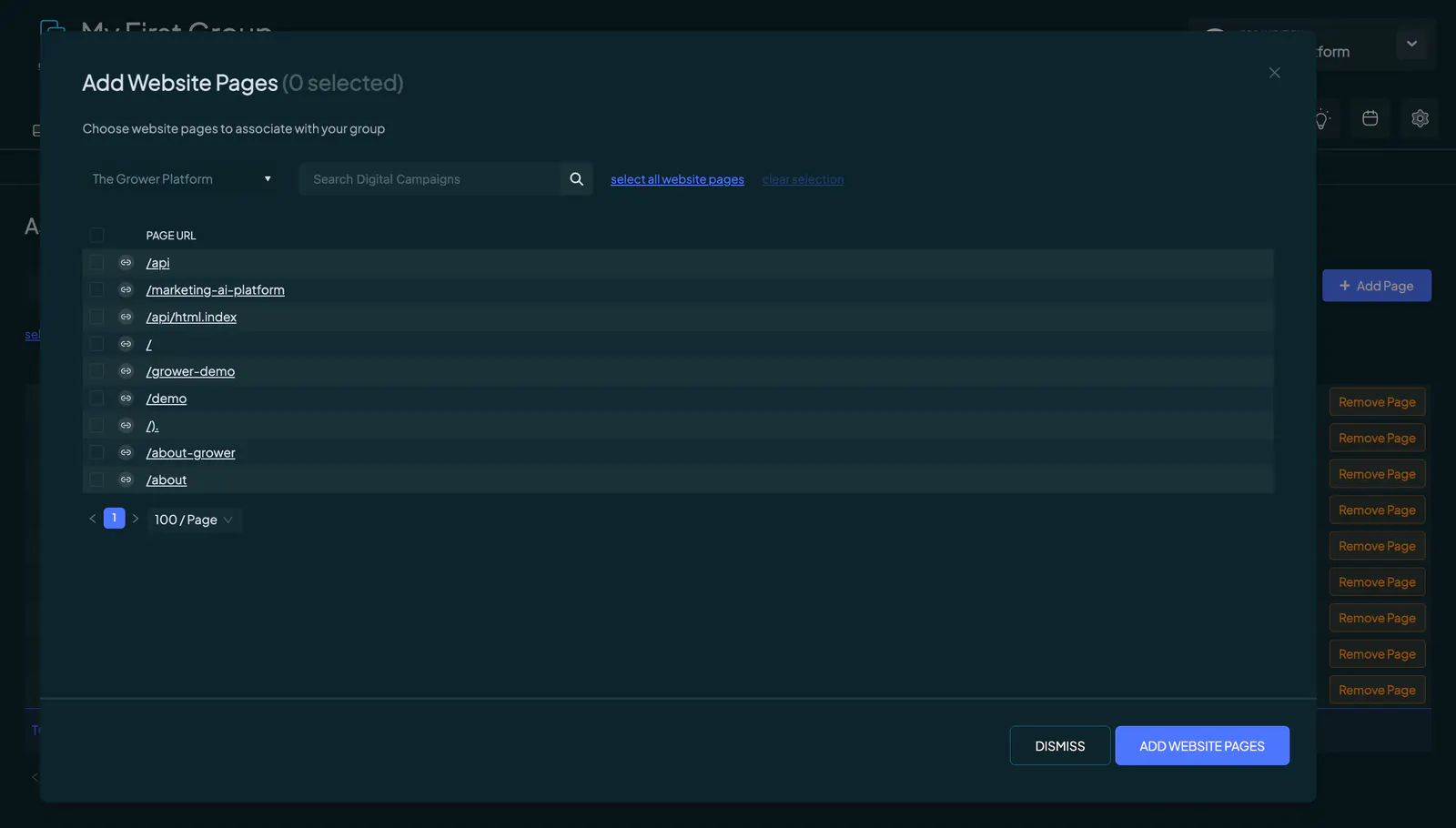The width and height of the screenshot is (1456, 828).
Task: Click Add Page button in background
Action: pos(1377,286)
